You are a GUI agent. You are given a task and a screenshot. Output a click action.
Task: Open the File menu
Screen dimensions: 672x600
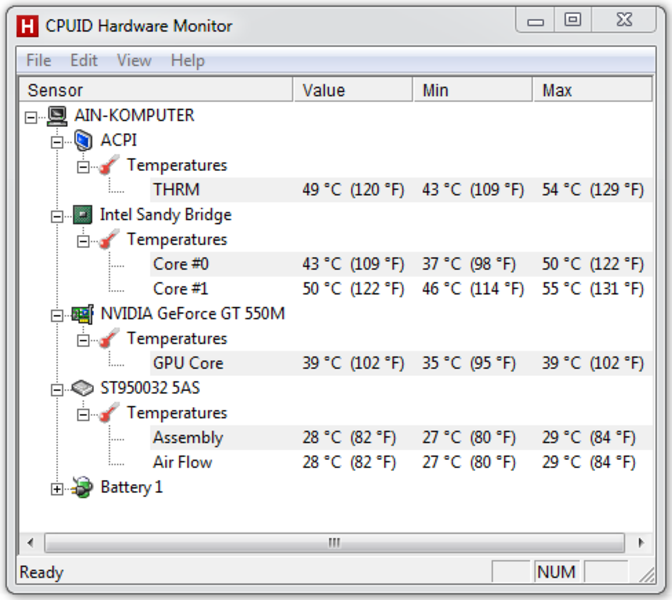point(39,60)
